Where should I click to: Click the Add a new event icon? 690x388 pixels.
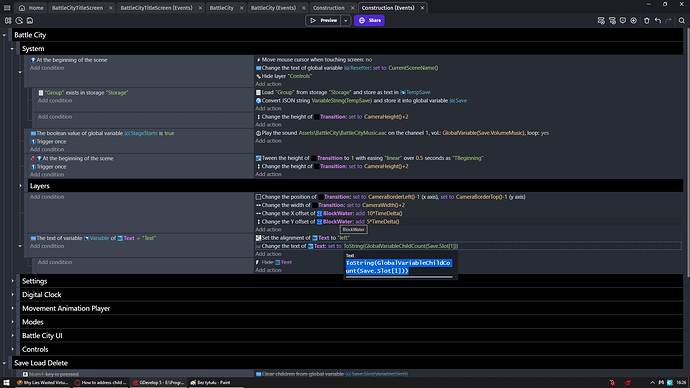tap(601, 20)
